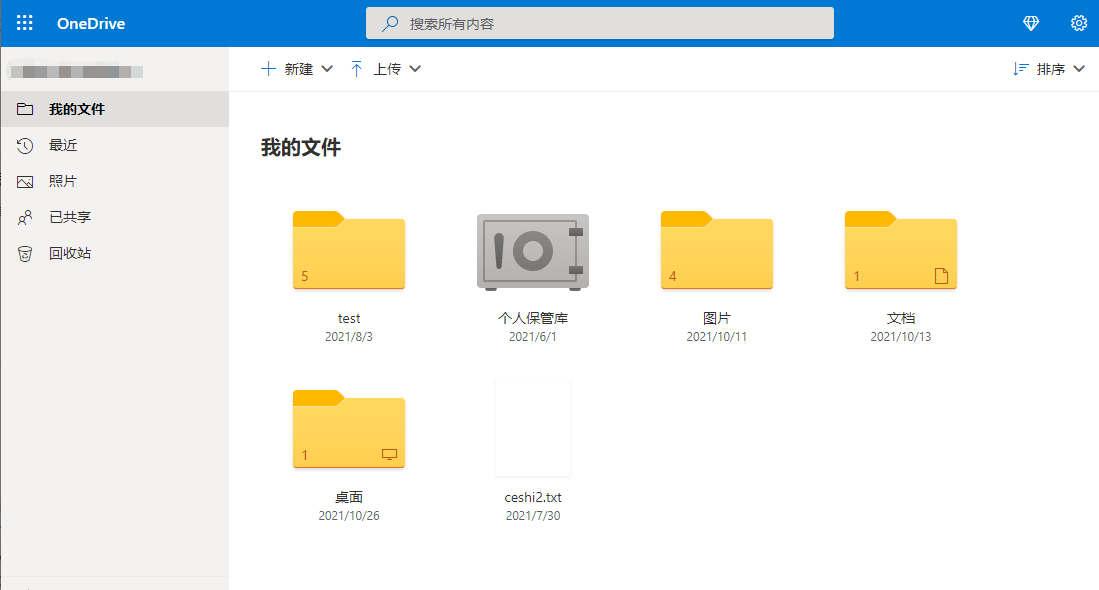Open the 图片 folder
Screen dimensions: 1099x590
(x=717, y=250)
